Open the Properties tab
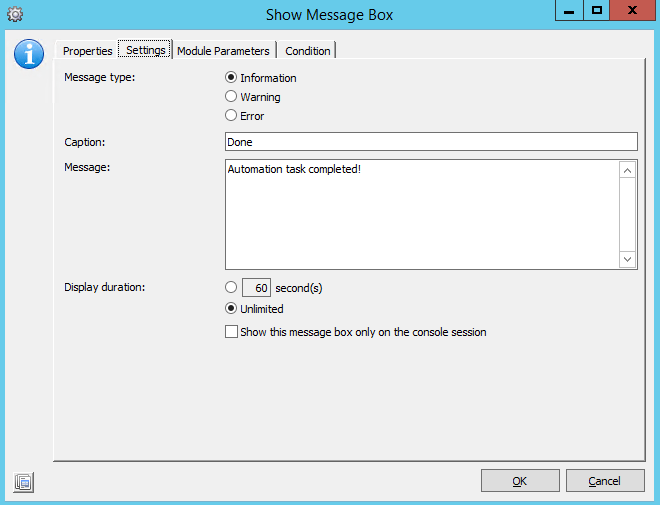This screenshot has height=505, width=660. click(87, 51)
